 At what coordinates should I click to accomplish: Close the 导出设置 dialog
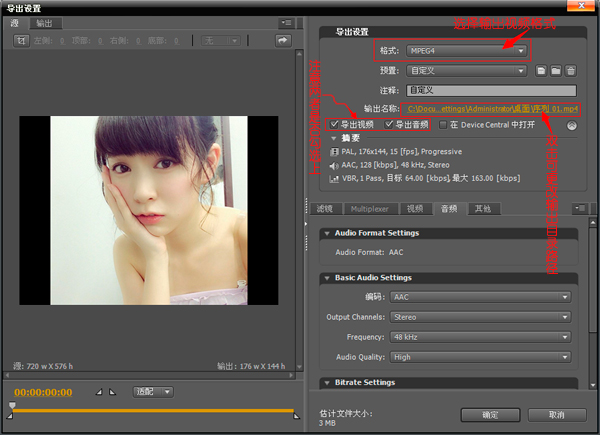tap(581, 5)
